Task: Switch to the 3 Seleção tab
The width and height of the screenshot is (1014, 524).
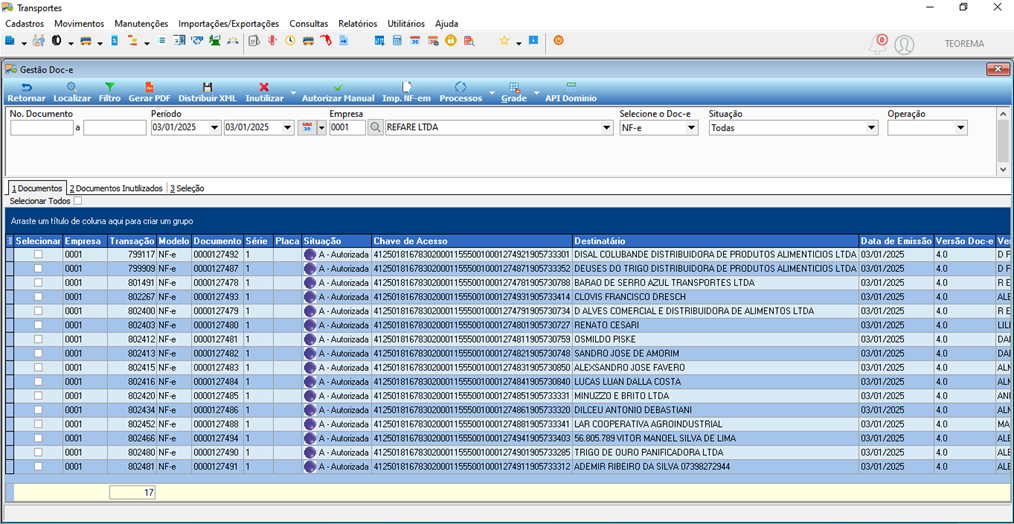Action: point(188,188)
